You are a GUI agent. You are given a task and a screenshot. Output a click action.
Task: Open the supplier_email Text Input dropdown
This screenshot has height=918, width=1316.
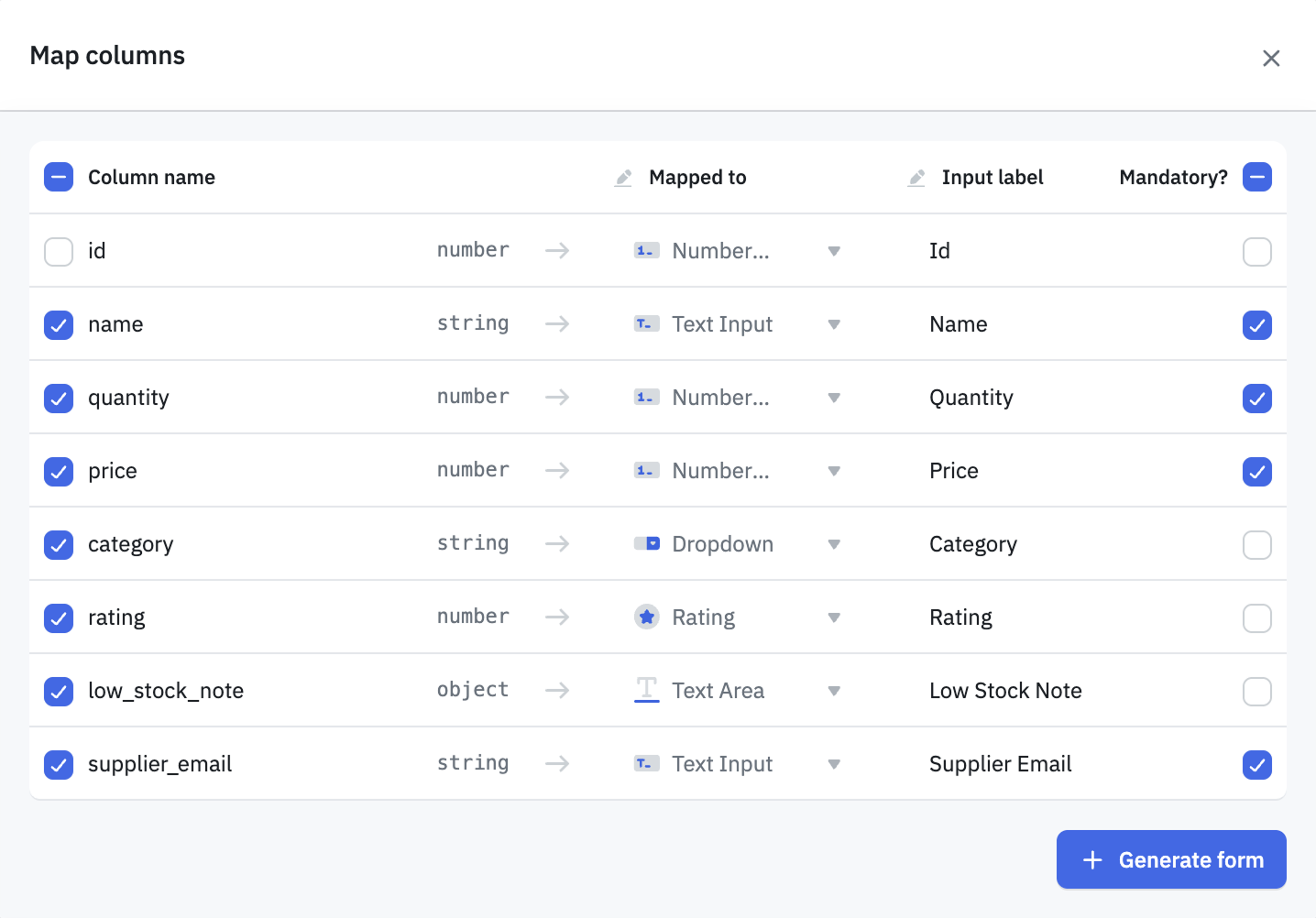tap(833, 764)
